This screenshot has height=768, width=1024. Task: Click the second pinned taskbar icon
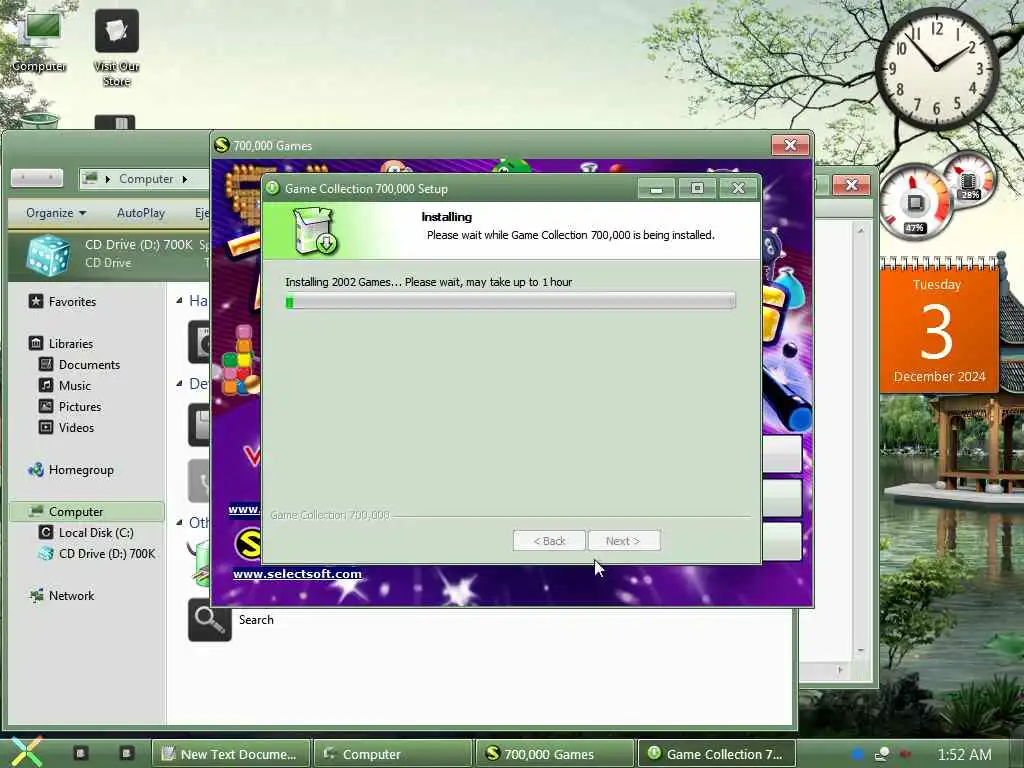tap(127, 753)
